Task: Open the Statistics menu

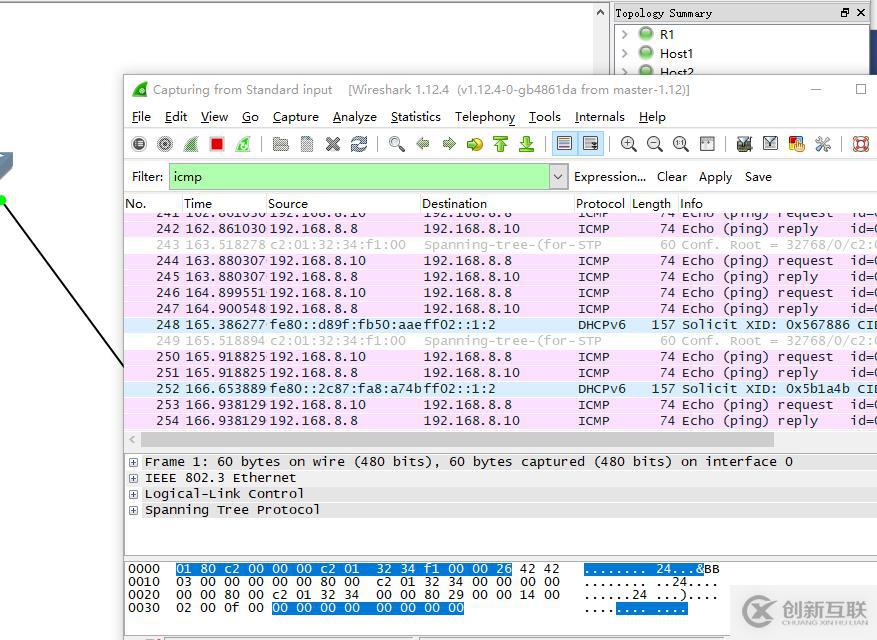Action: click(415, 117)
